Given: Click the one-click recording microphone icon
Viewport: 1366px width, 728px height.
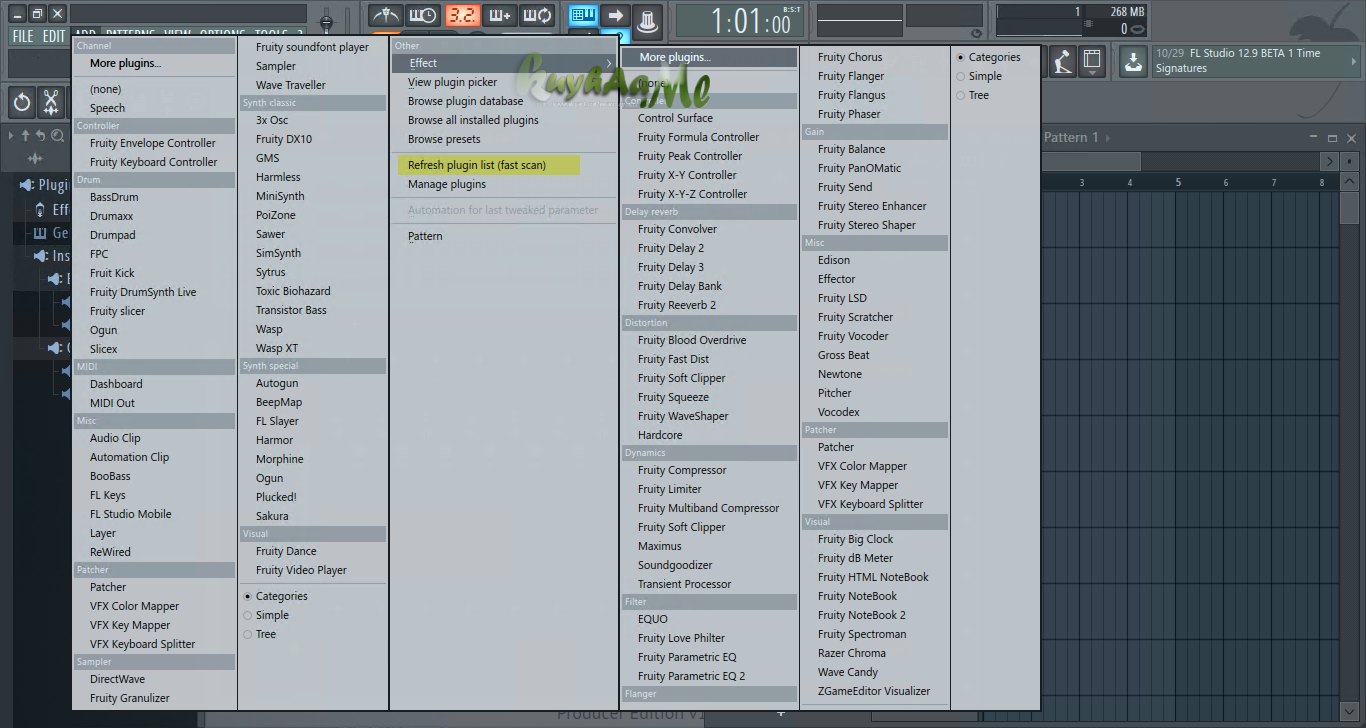Looking at the screenshot, I should pyautogui.click(x=1063, y=61).
